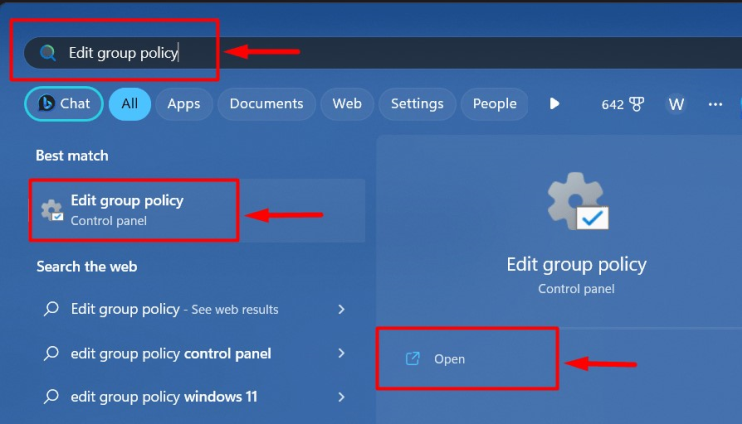Switch to the Web filter

point(347,104)
